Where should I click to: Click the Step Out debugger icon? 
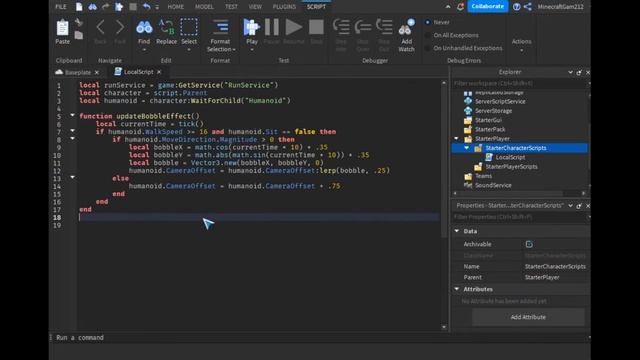tap(384, 27)
